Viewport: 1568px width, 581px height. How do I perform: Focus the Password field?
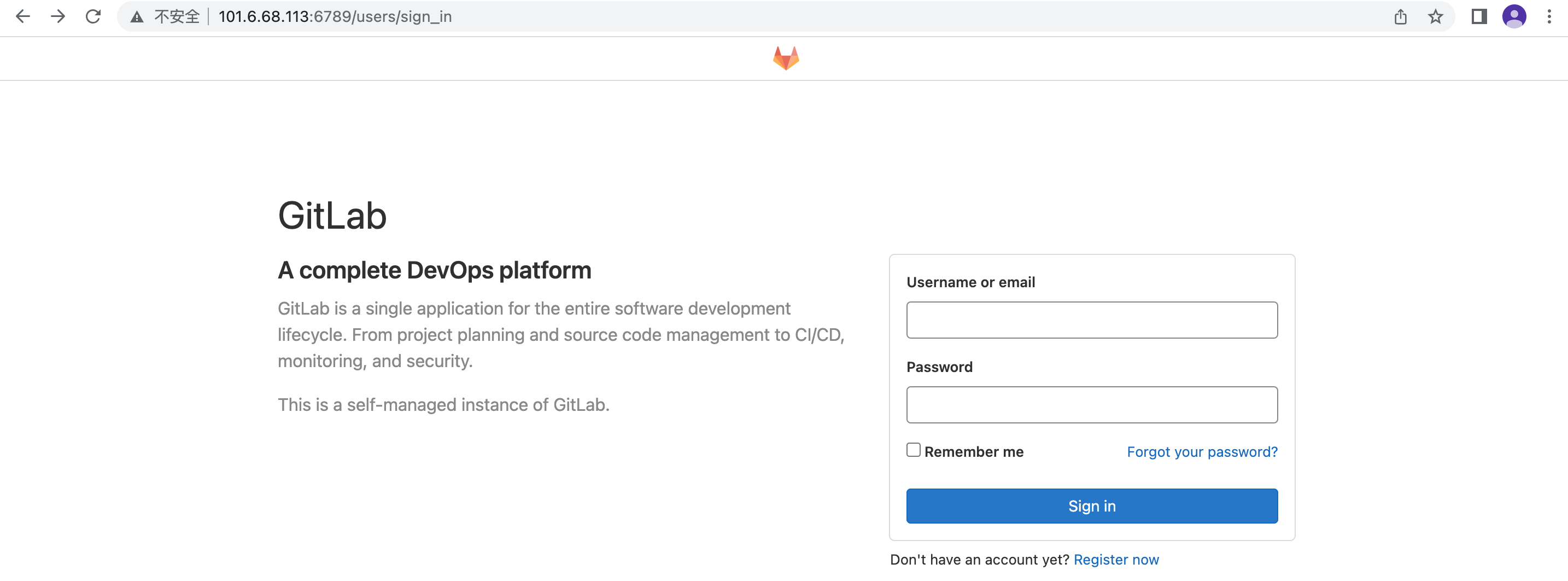point(1091,404)
